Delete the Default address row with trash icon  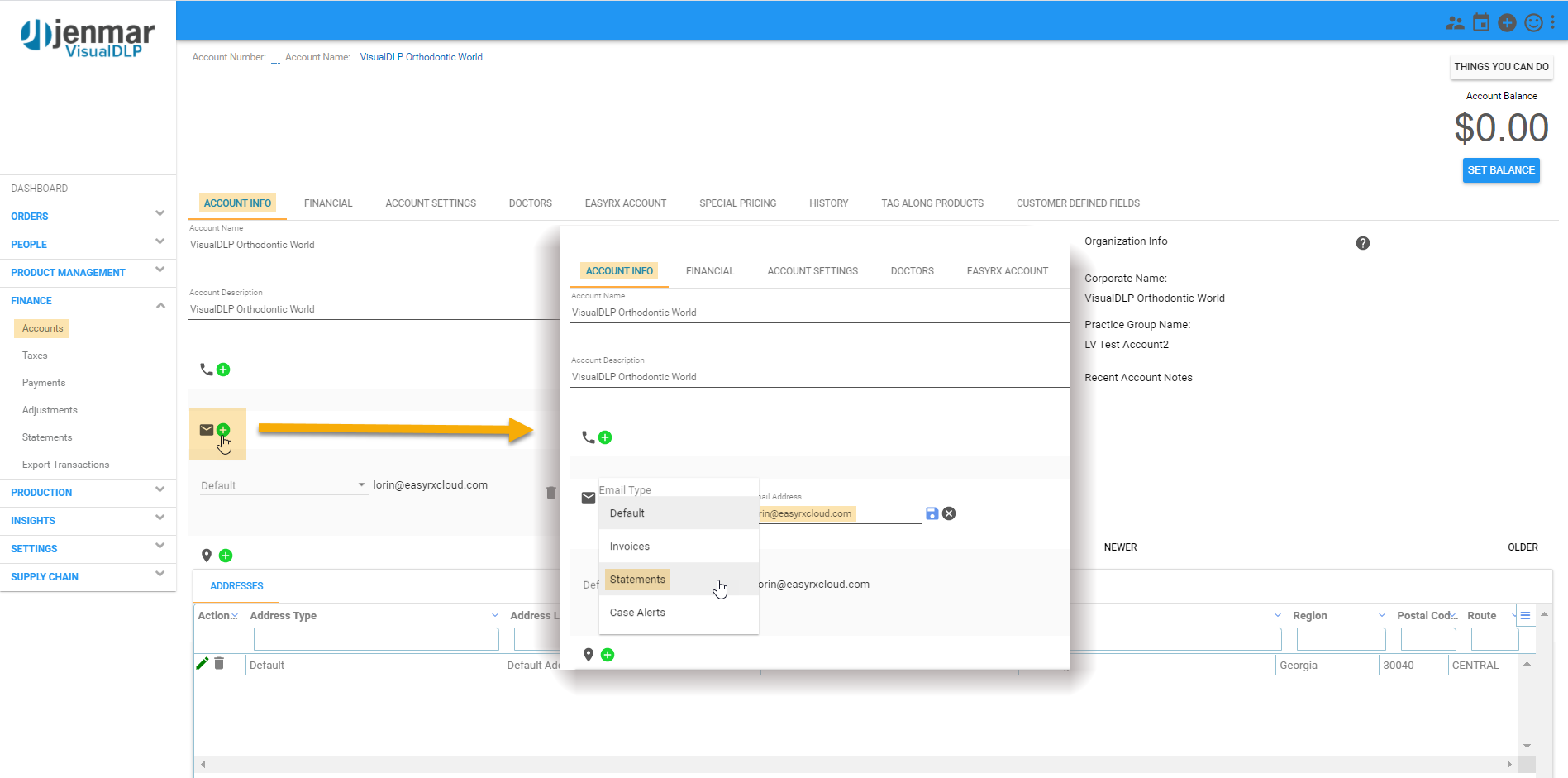(219, 663)
